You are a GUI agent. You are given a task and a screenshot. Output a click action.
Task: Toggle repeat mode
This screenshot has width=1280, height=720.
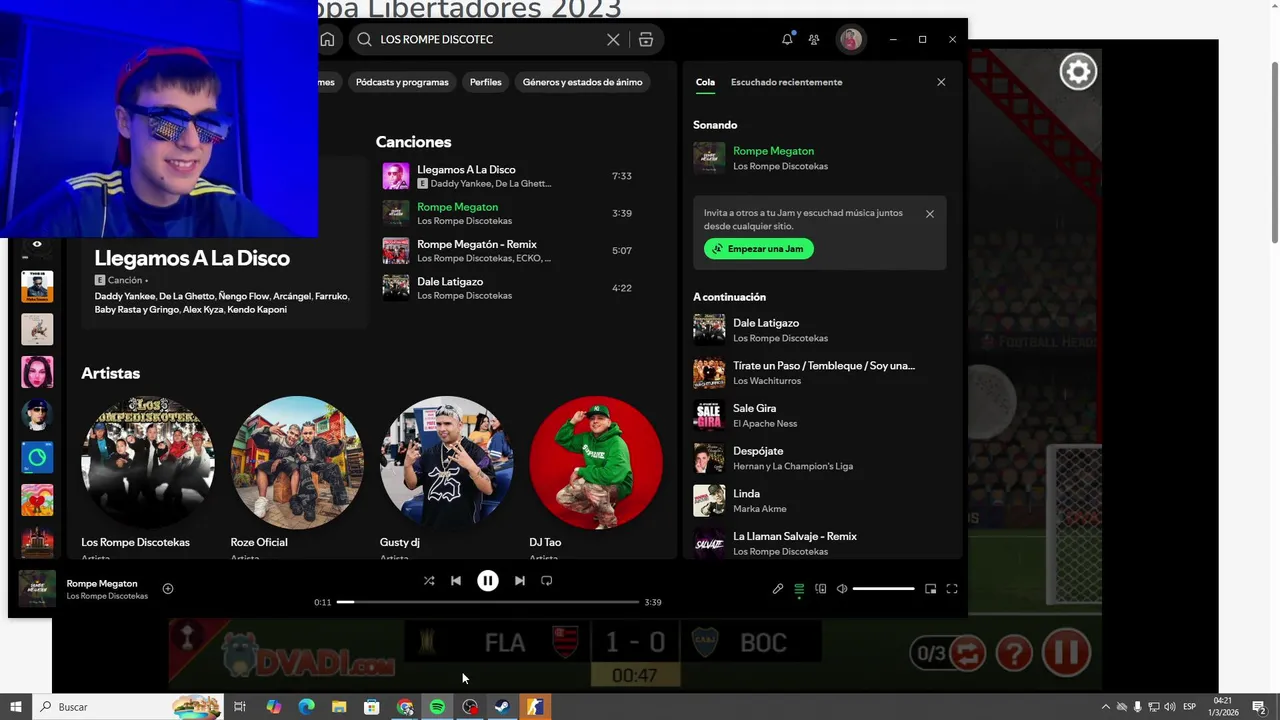[x=547, y=580]
